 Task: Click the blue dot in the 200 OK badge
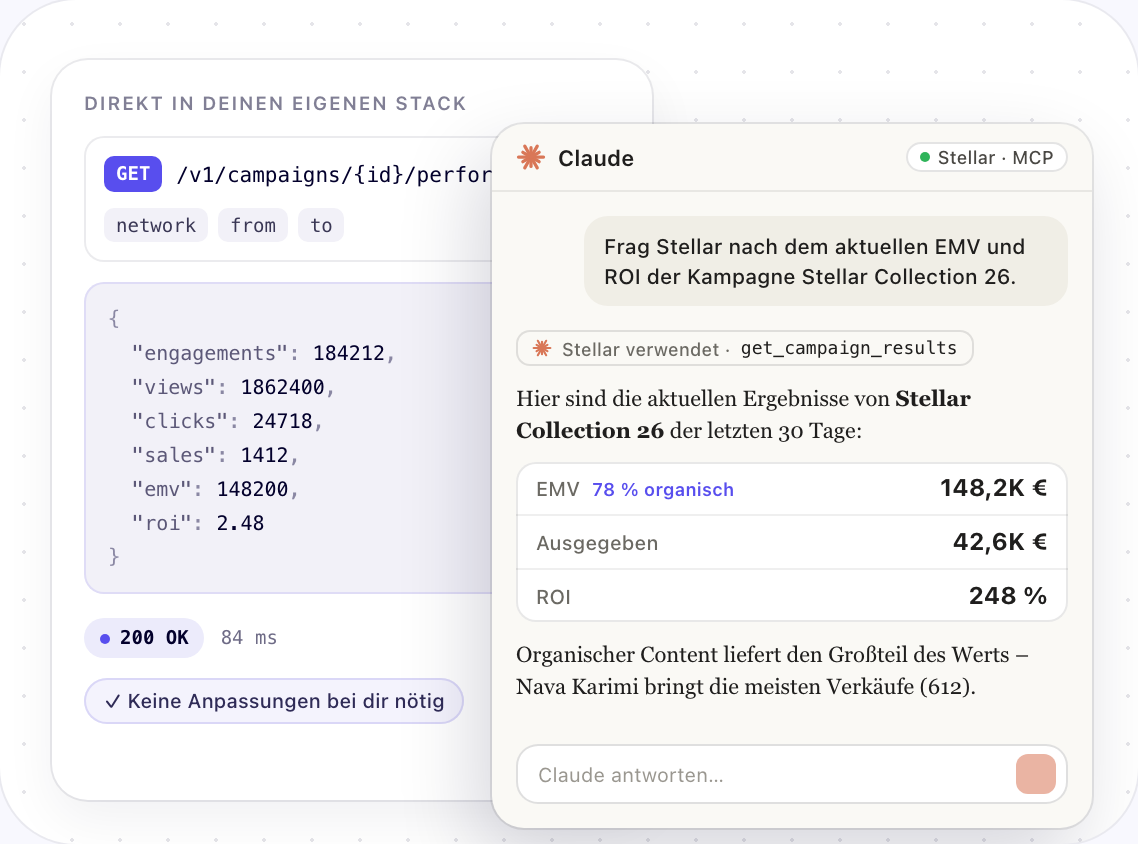click(105, 639)
